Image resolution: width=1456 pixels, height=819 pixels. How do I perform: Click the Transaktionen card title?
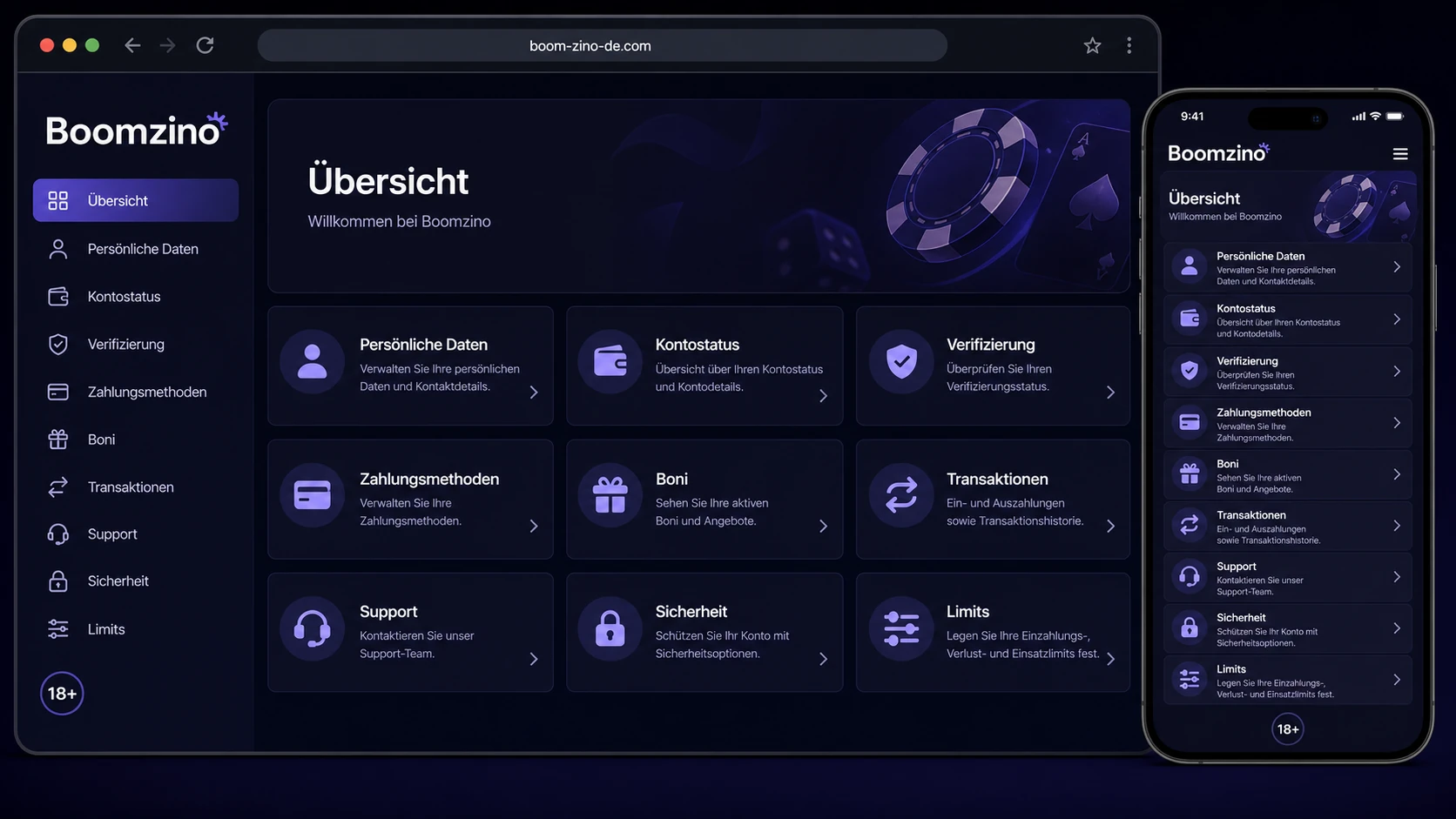(997, 479)
